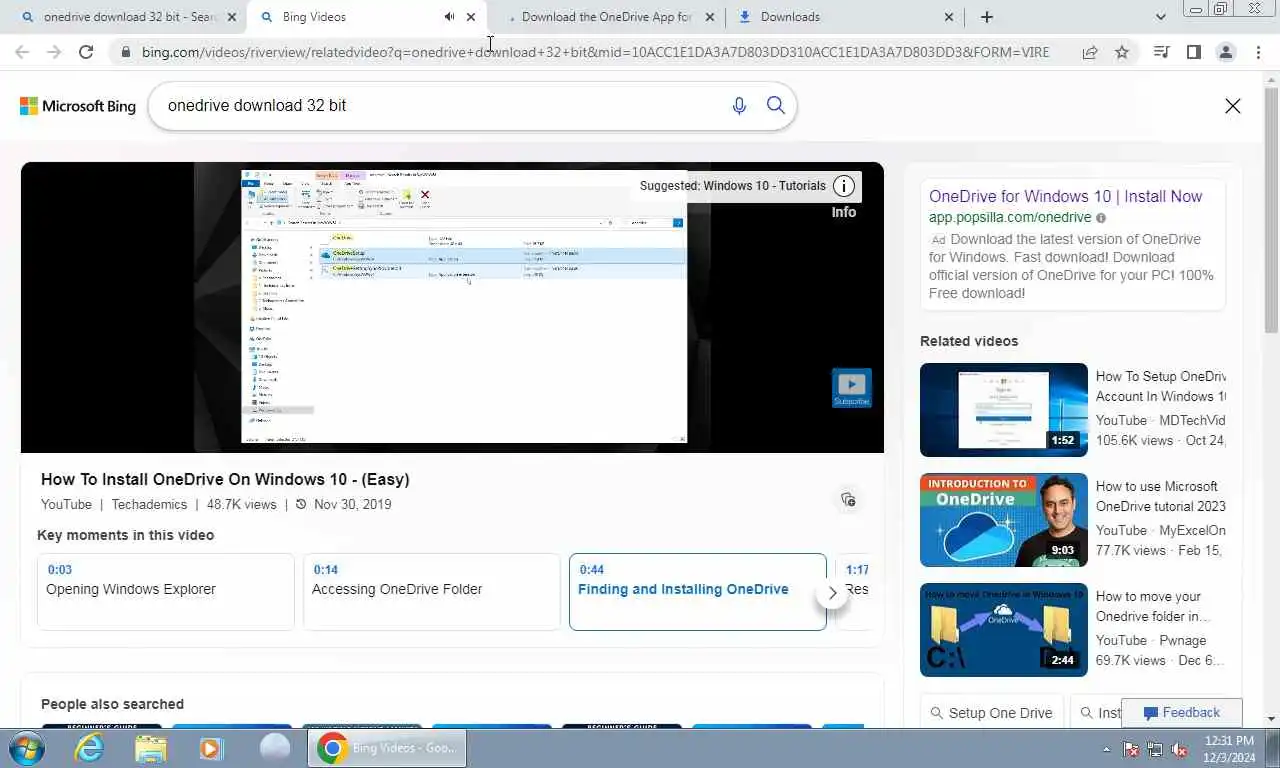Viewport: 1280px width, 768px height.
Task: Bookmark this page with the star icon
Action: click(1122, 52)
